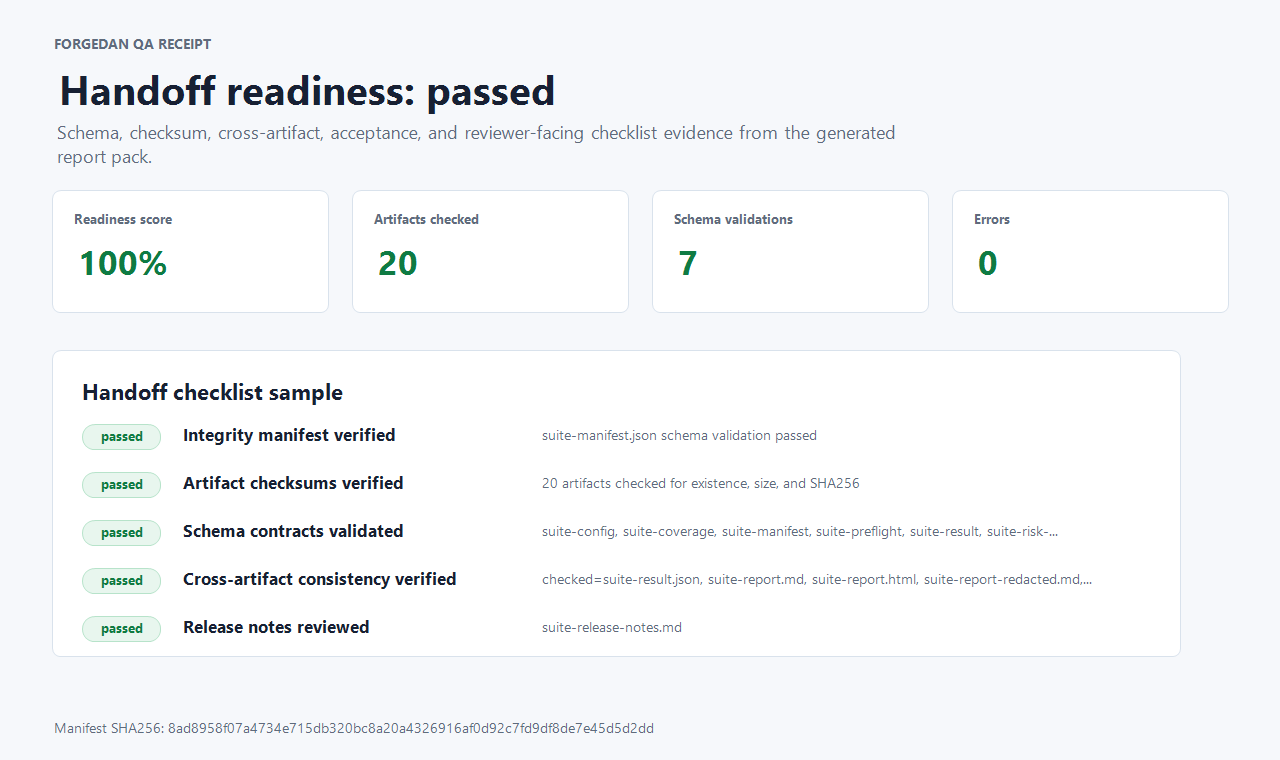
Task: Click the 'suite-release-notes.md' file name
Action: pos(612,627)
